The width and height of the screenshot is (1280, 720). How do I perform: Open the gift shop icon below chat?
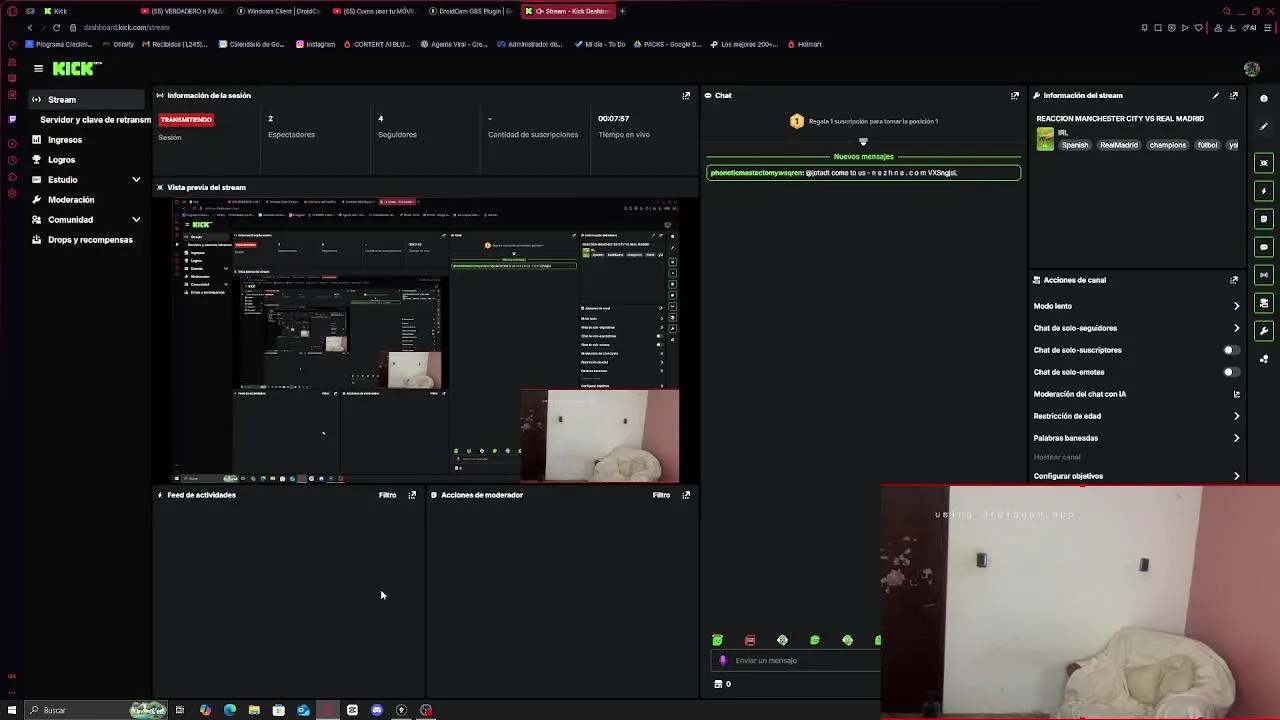coord(718,684)
